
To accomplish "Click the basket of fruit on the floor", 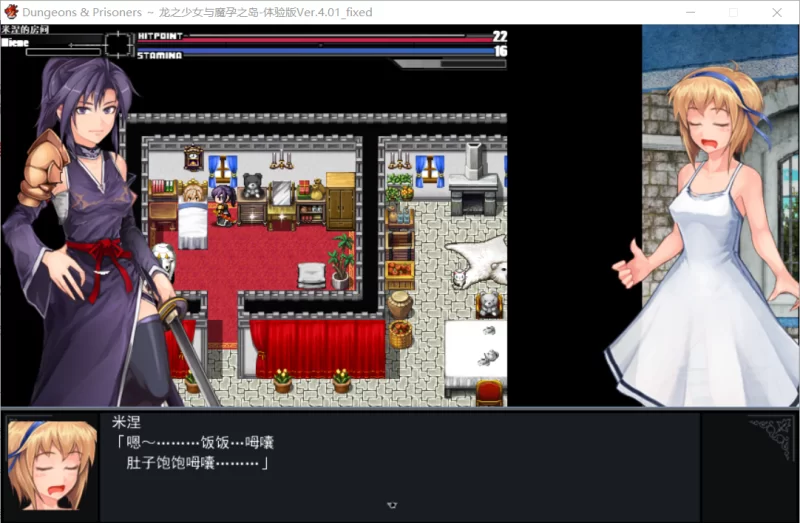I will pos(401,335).
